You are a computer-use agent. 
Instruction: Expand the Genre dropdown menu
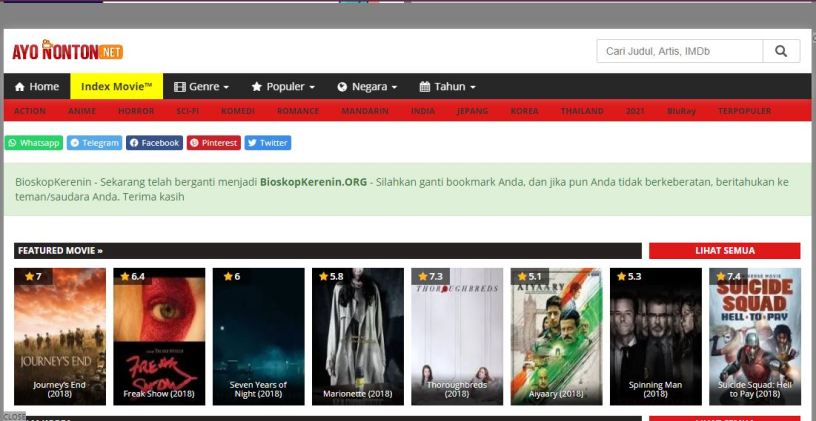[x=201, y=86]
